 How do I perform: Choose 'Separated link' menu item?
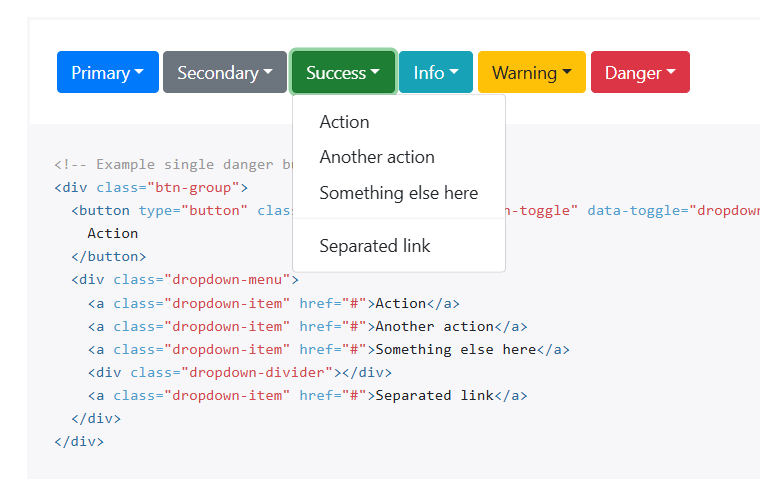coord(399,246)
